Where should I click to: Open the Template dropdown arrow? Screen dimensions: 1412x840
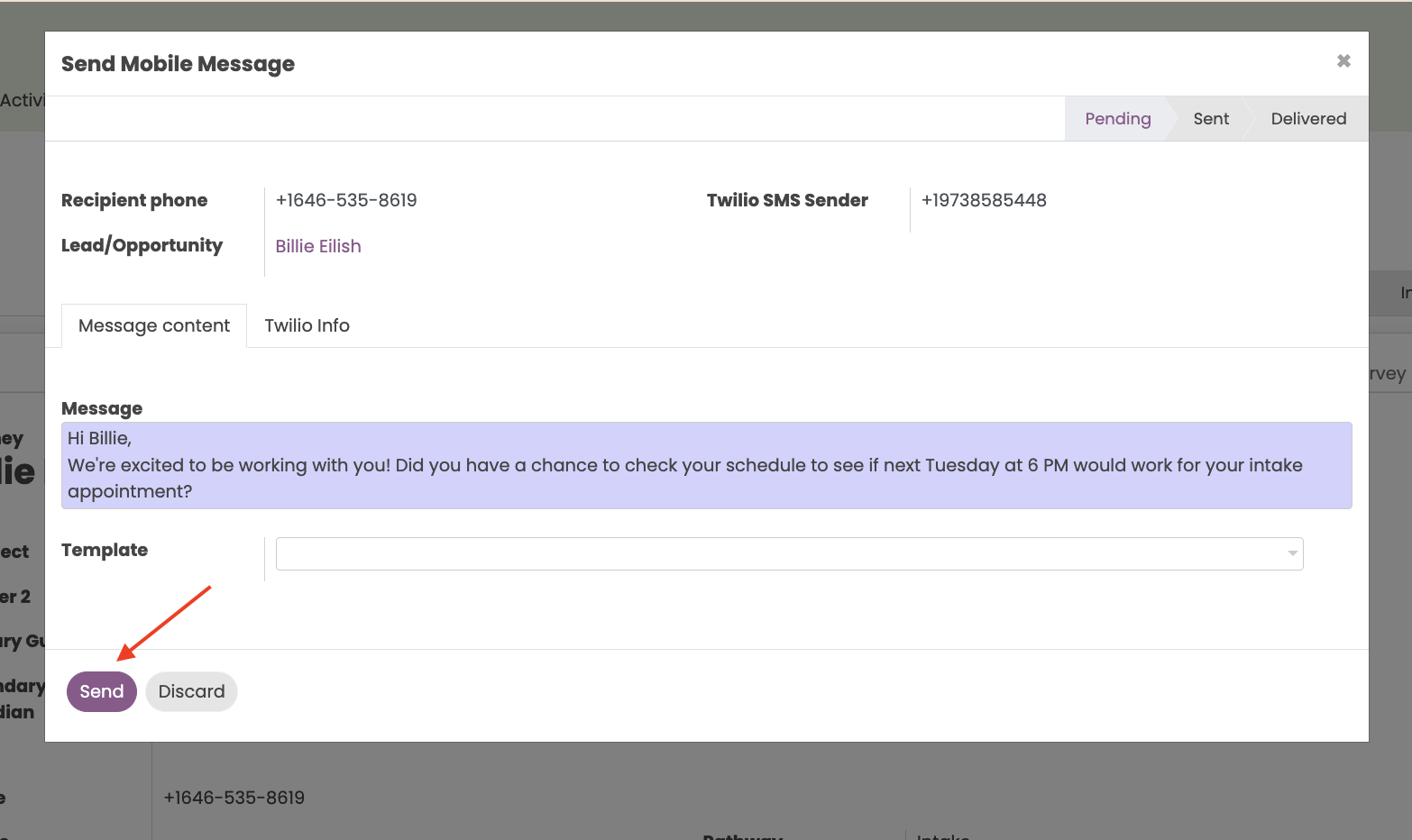pos(1293,553)
